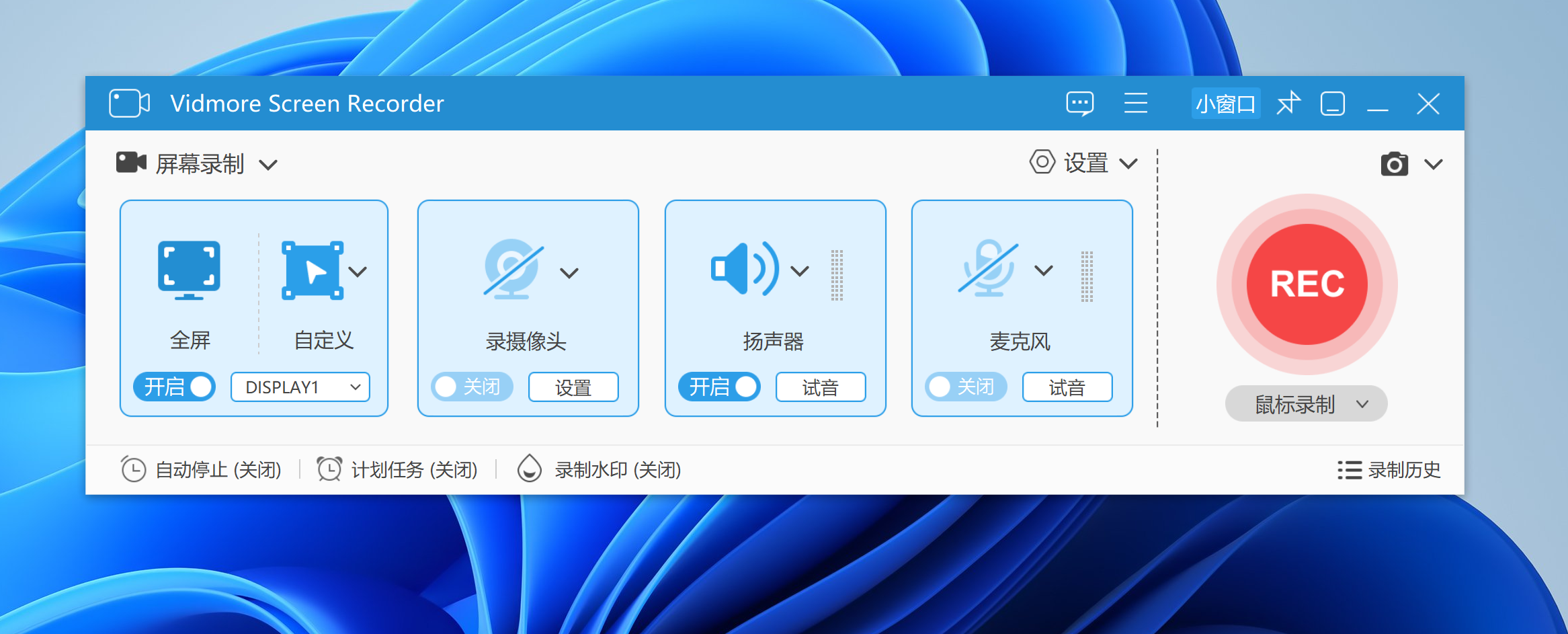This screenshot has height=634, width=1568.
Task: Click the 麦克风 microphone icon
Action: [989, 268]
